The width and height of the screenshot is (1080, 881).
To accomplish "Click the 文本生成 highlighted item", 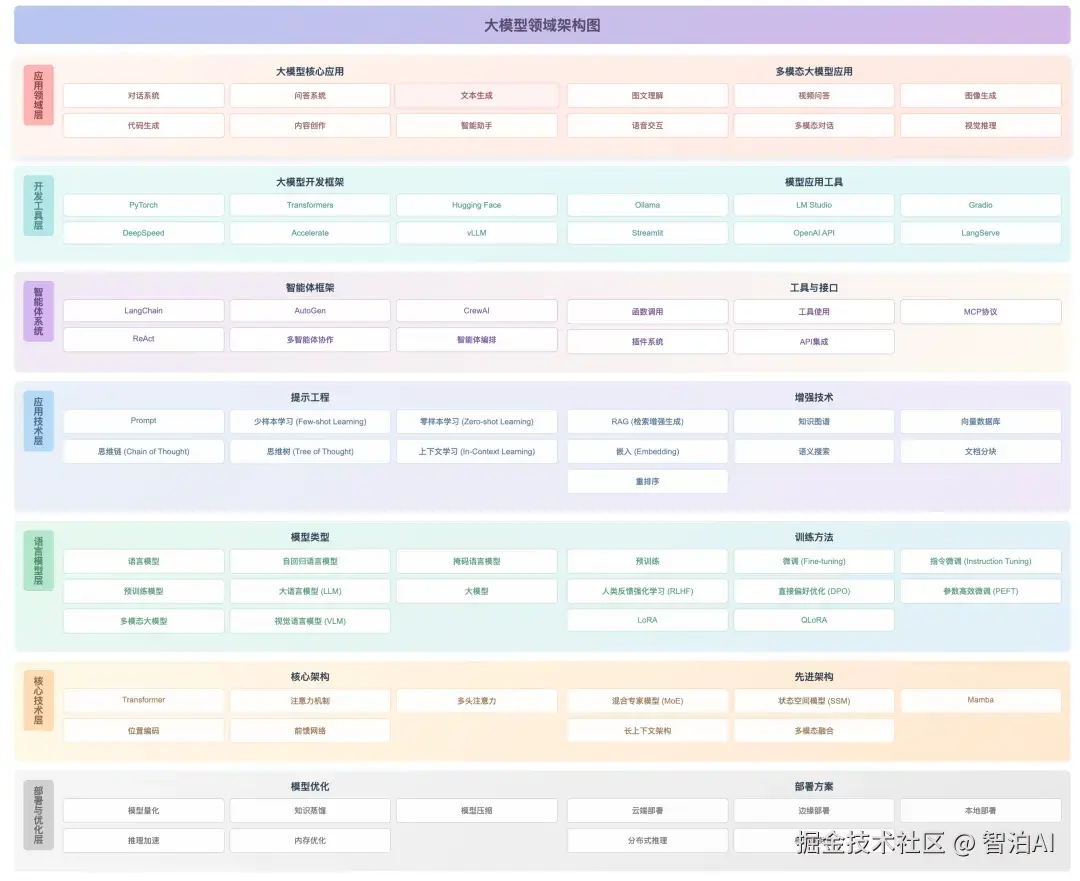I will pos(476,95).
